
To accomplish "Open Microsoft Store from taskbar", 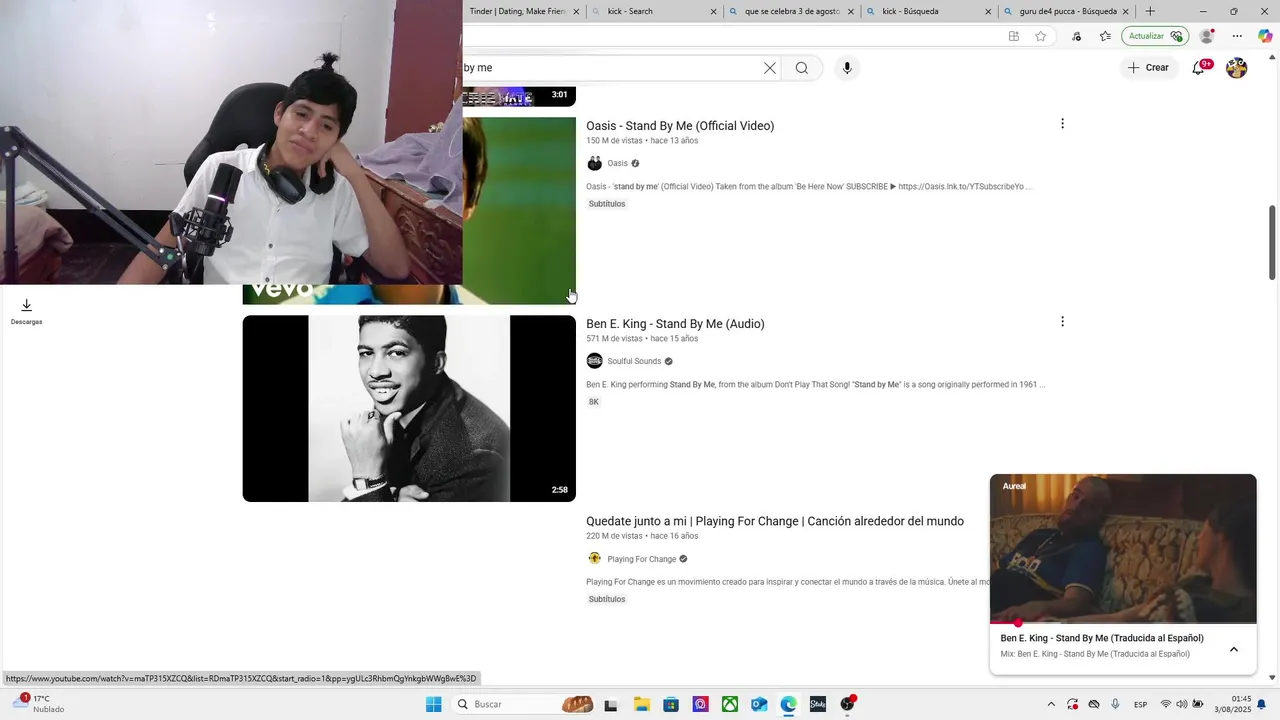I will coord(671,704).
